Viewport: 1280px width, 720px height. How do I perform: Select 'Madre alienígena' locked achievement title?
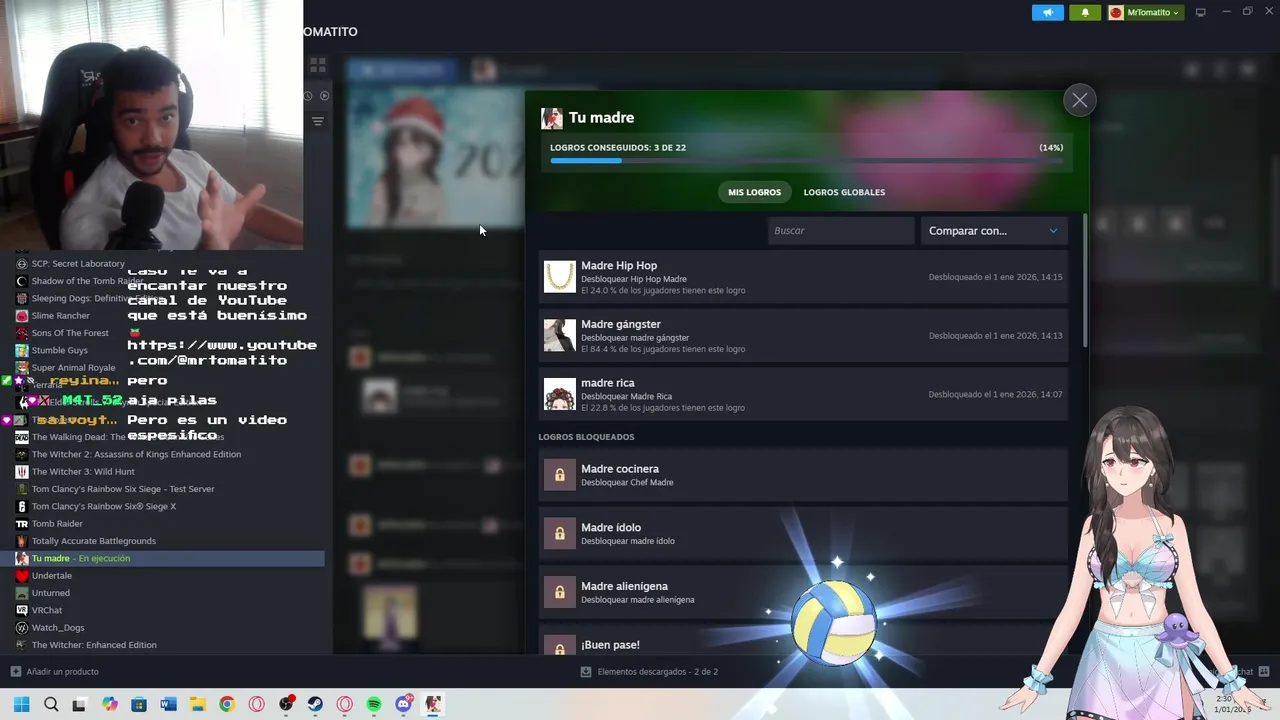624,586
